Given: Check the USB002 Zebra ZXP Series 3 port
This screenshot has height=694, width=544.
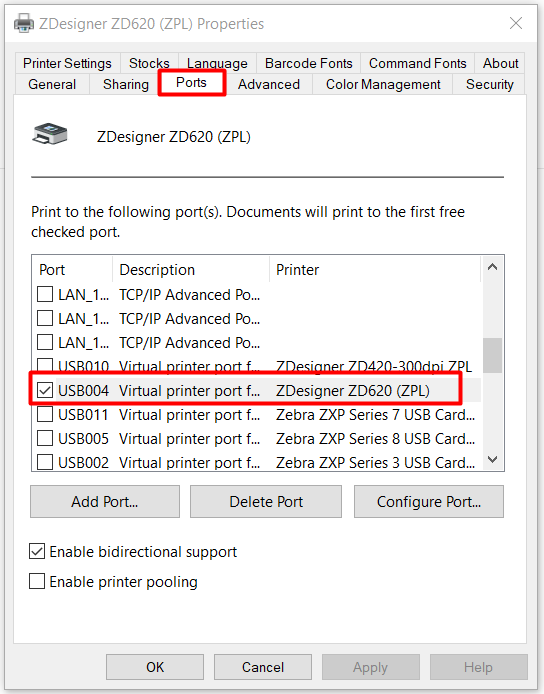Looking at the screenshot, I should [45, 462].
